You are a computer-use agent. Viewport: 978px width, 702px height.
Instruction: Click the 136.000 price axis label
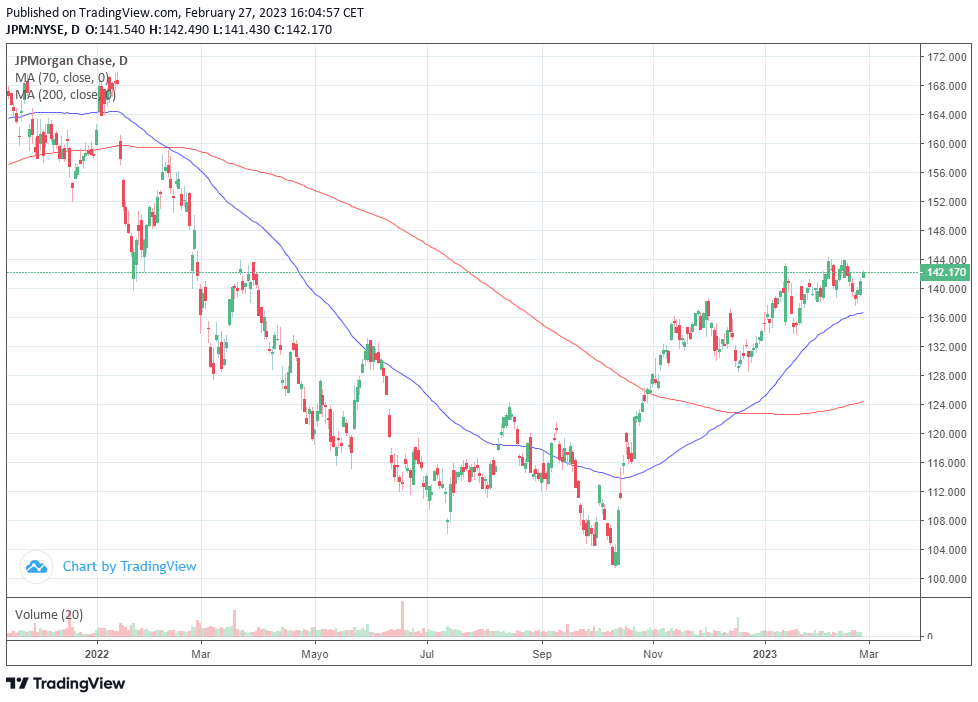(947, 318)
